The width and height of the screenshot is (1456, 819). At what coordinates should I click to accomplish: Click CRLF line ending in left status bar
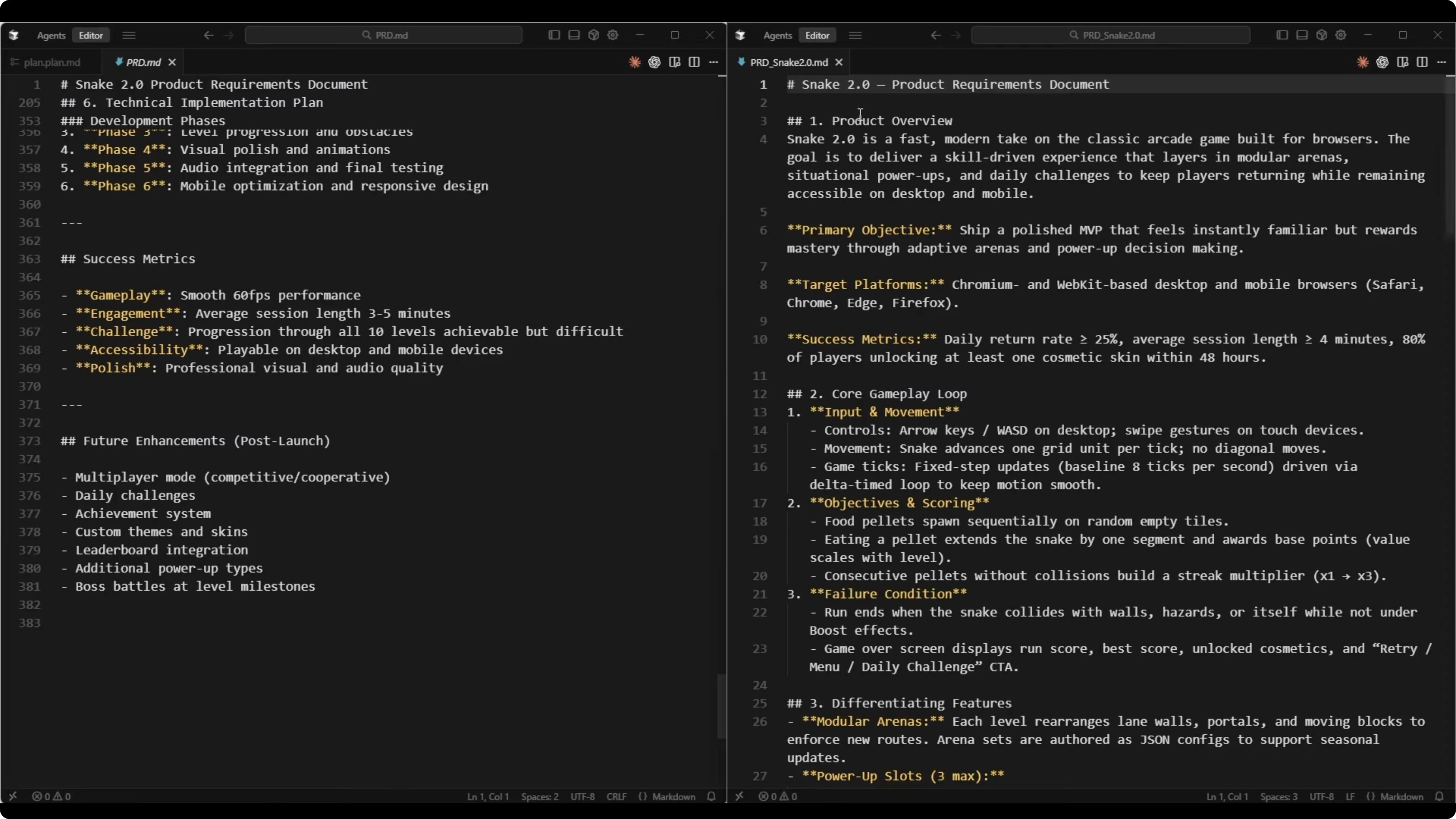click(x=616, y=796)
